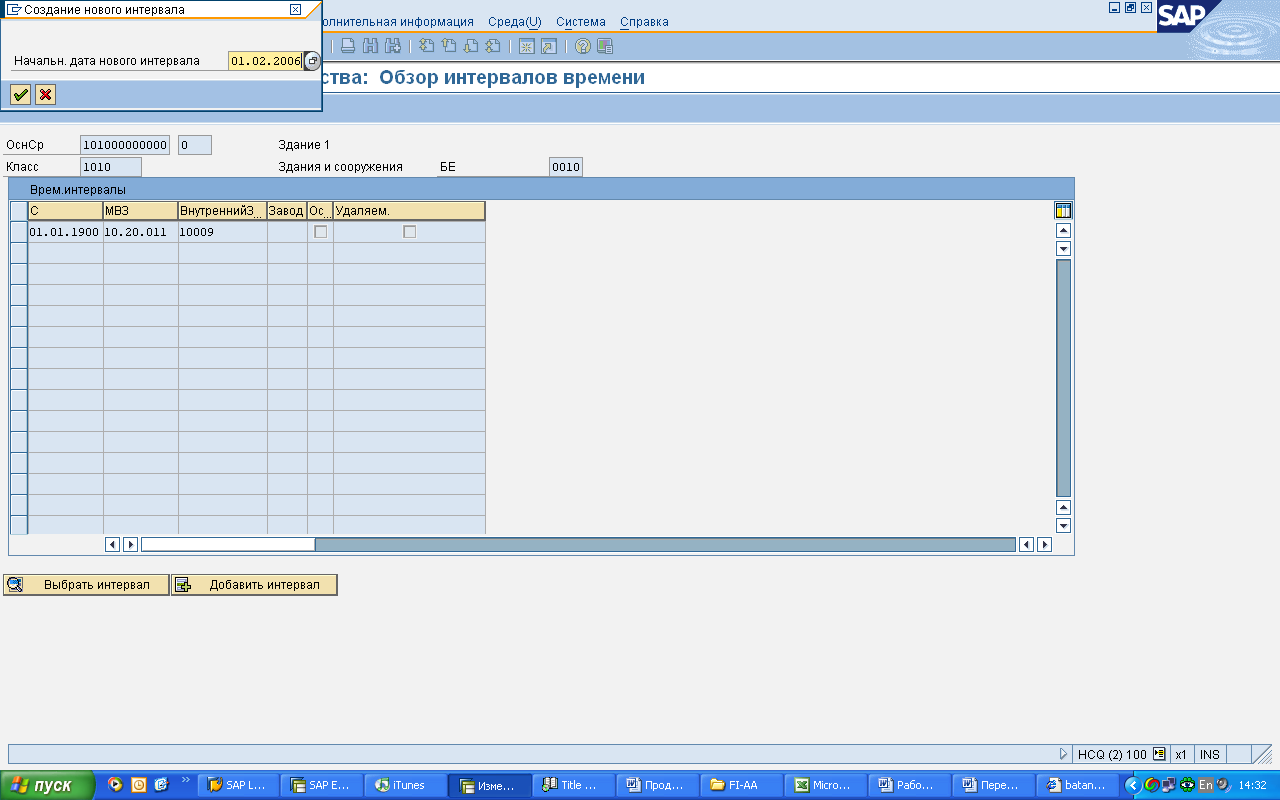
Task: Click the Create new session icon
Action: pyautogui.click(x=526, y=46)
